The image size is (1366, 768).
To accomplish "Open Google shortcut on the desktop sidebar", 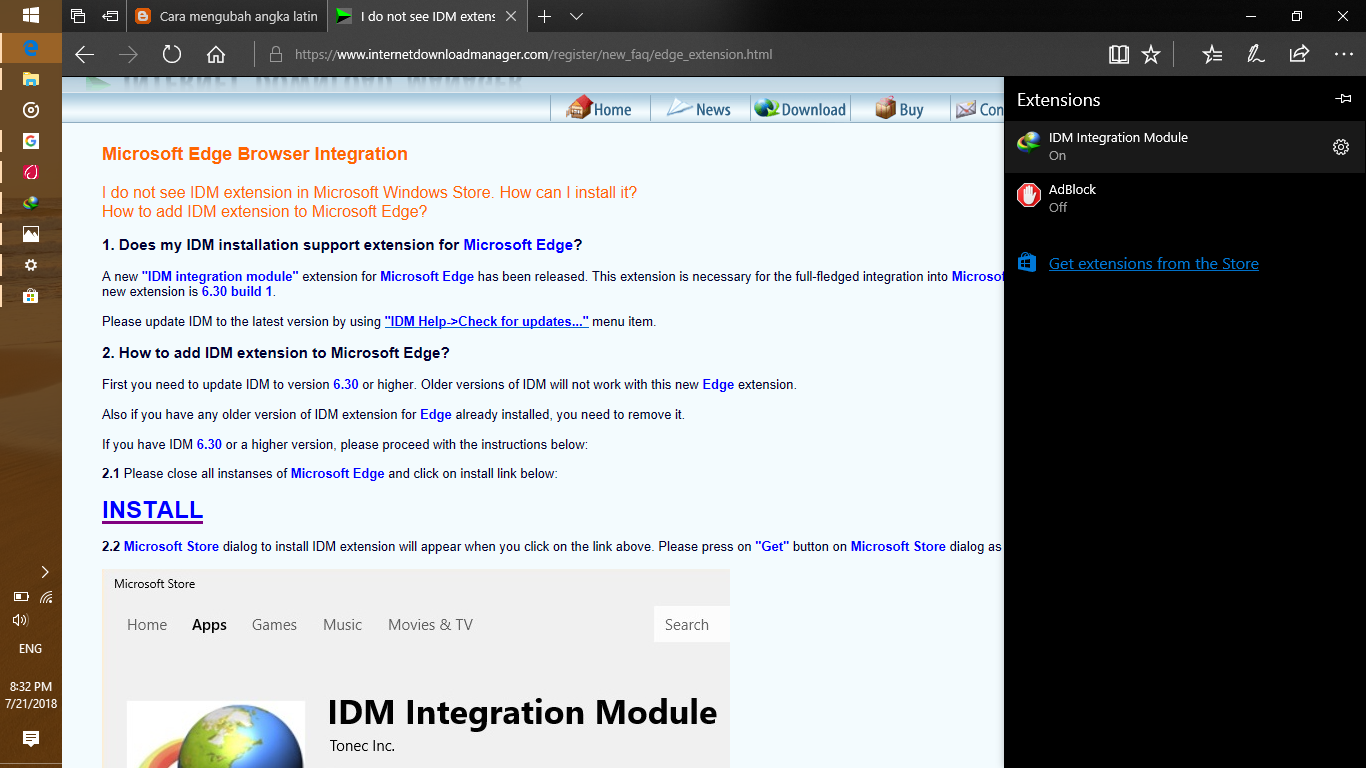I will coord(30,140).
